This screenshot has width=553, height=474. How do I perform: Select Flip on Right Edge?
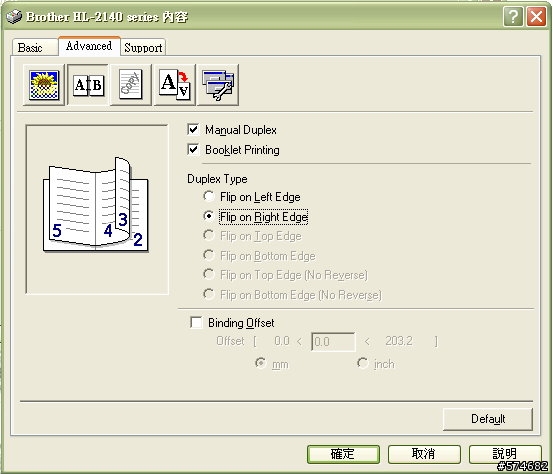(x=209, y=216)
